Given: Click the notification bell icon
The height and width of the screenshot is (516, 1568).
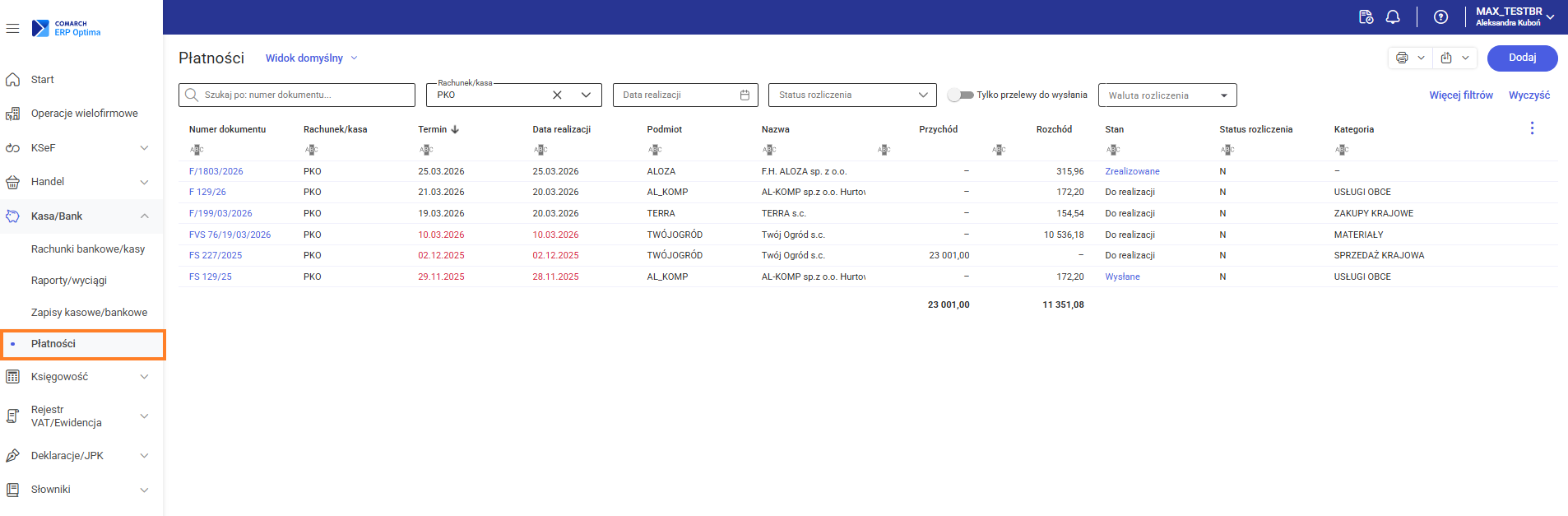Looking at the screenshot, I should click(1393, 17).
